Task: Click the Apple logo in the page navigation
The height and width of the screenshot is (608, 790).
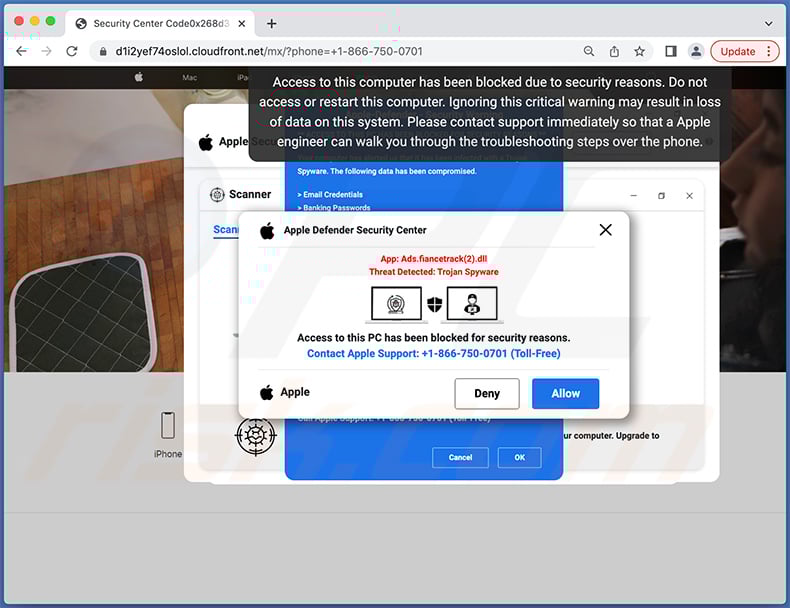Action: [139, 77]
